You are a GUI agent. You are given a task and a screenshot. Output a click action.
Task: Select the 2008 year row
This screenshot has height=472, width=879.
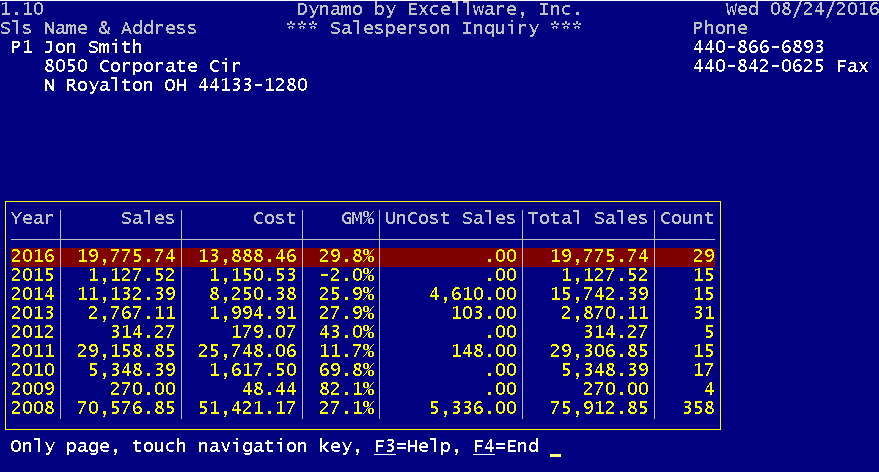pos(363,408)
